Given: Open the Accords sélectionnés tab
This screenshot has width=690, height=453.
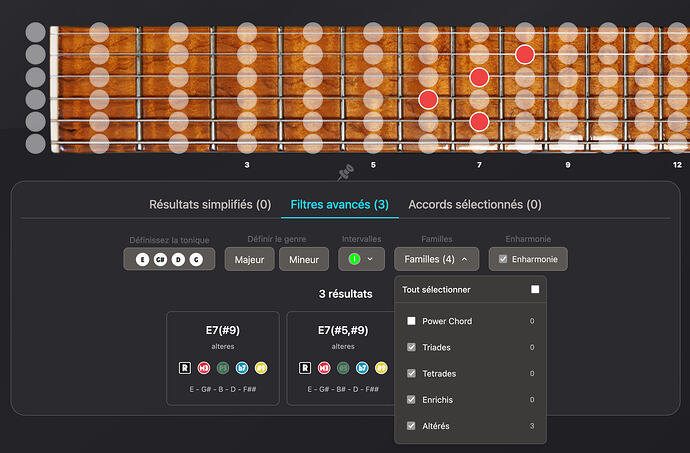Looking at the screenshot, I should coord(475,204).
